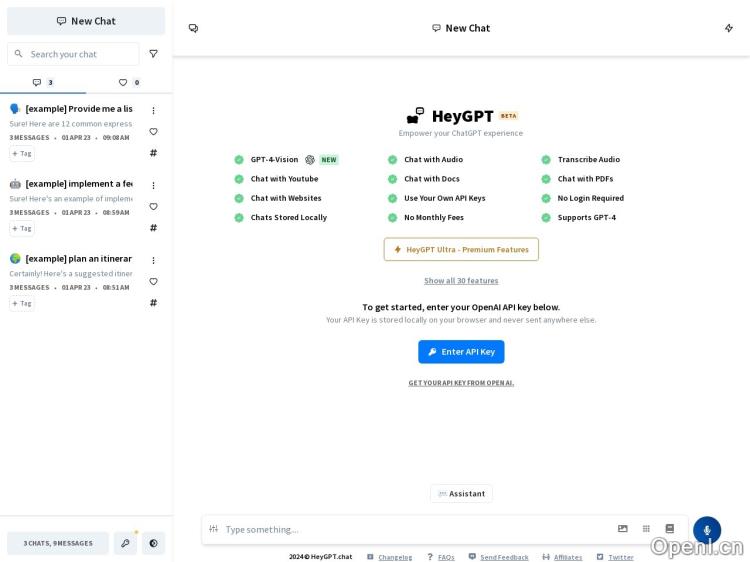Click the Enter API Key button
Viewport: 750px width, 562px height.
coord(461,352)
